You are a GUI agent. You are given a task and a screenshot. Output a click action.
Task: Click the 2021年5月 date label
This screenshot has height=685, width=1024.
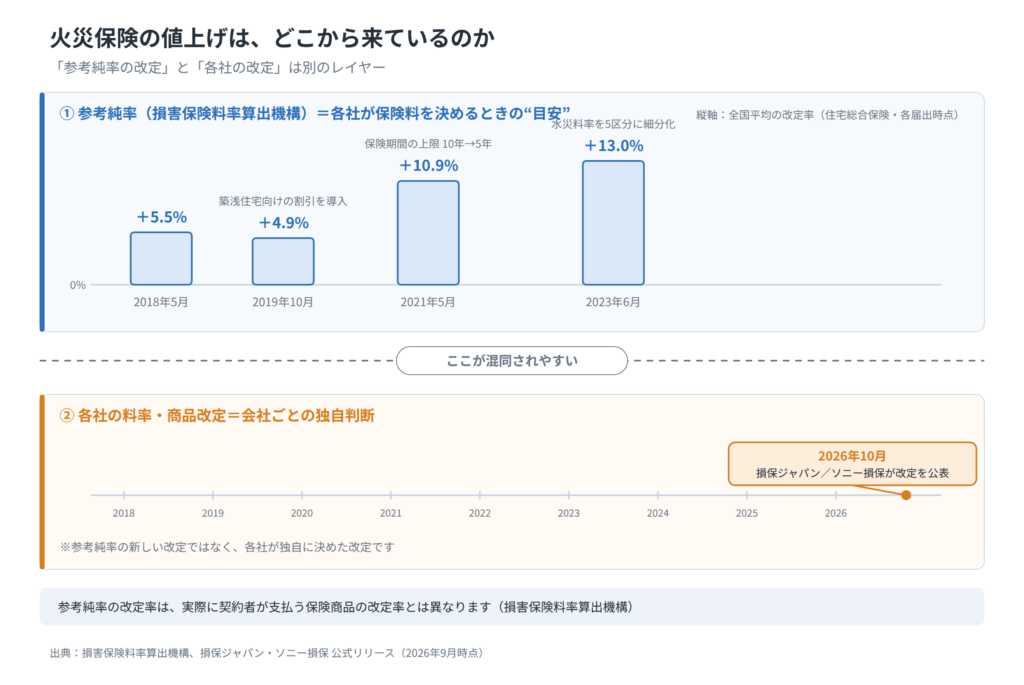point(428,302)
